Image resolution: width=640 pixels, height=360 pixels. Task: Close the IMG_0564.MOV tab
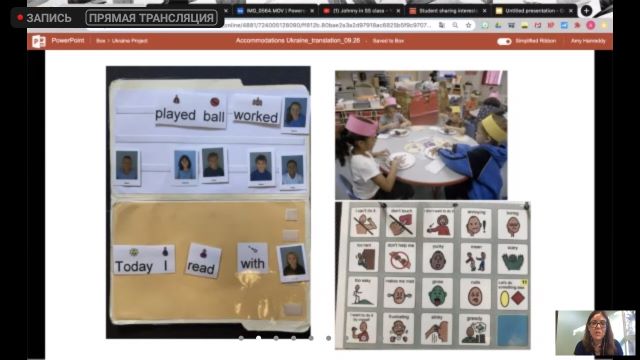point(312,11)
